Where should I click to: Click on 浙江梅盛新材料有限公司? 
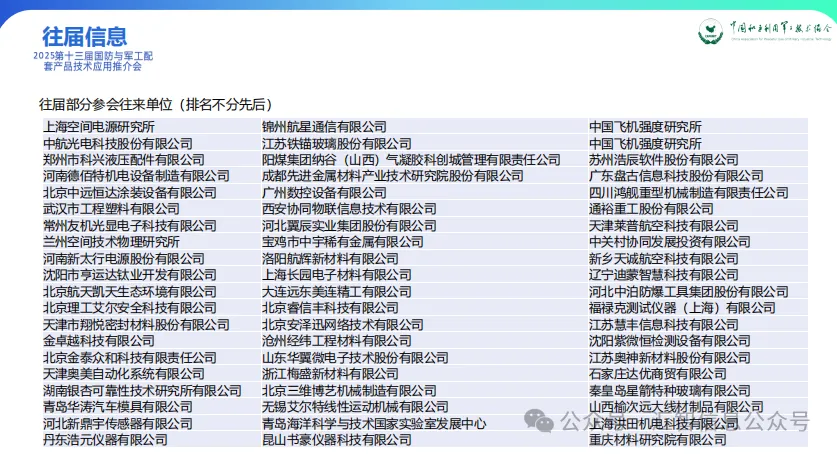(x=330, y=374)
